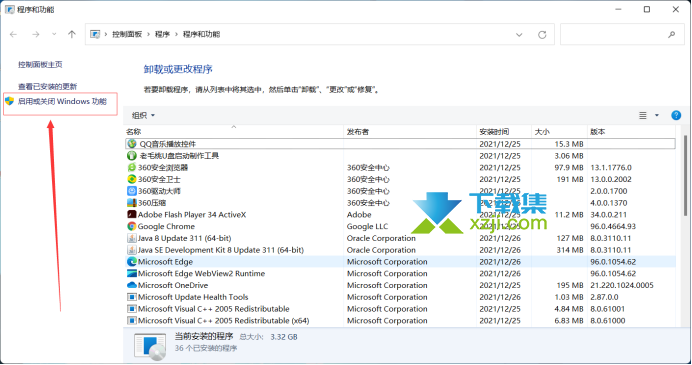Select 老毛桃U盘启动制作工具 program name
The image size is (692, 365).
(x=179, y=155)
